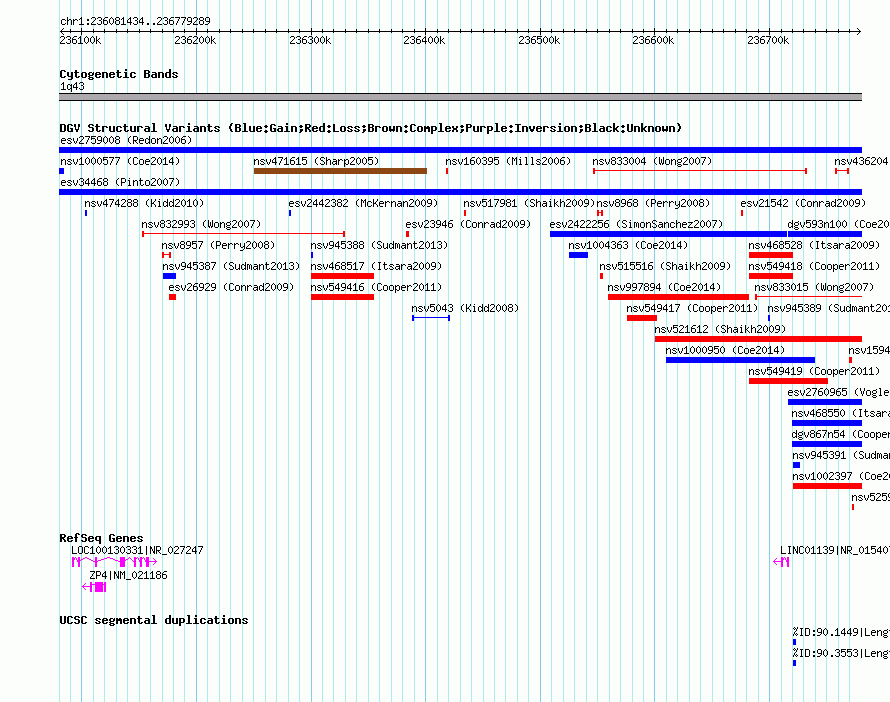
Task: Click the %ID:90.1449 segmental duplication marker
Action: click(x=794, y=642)
